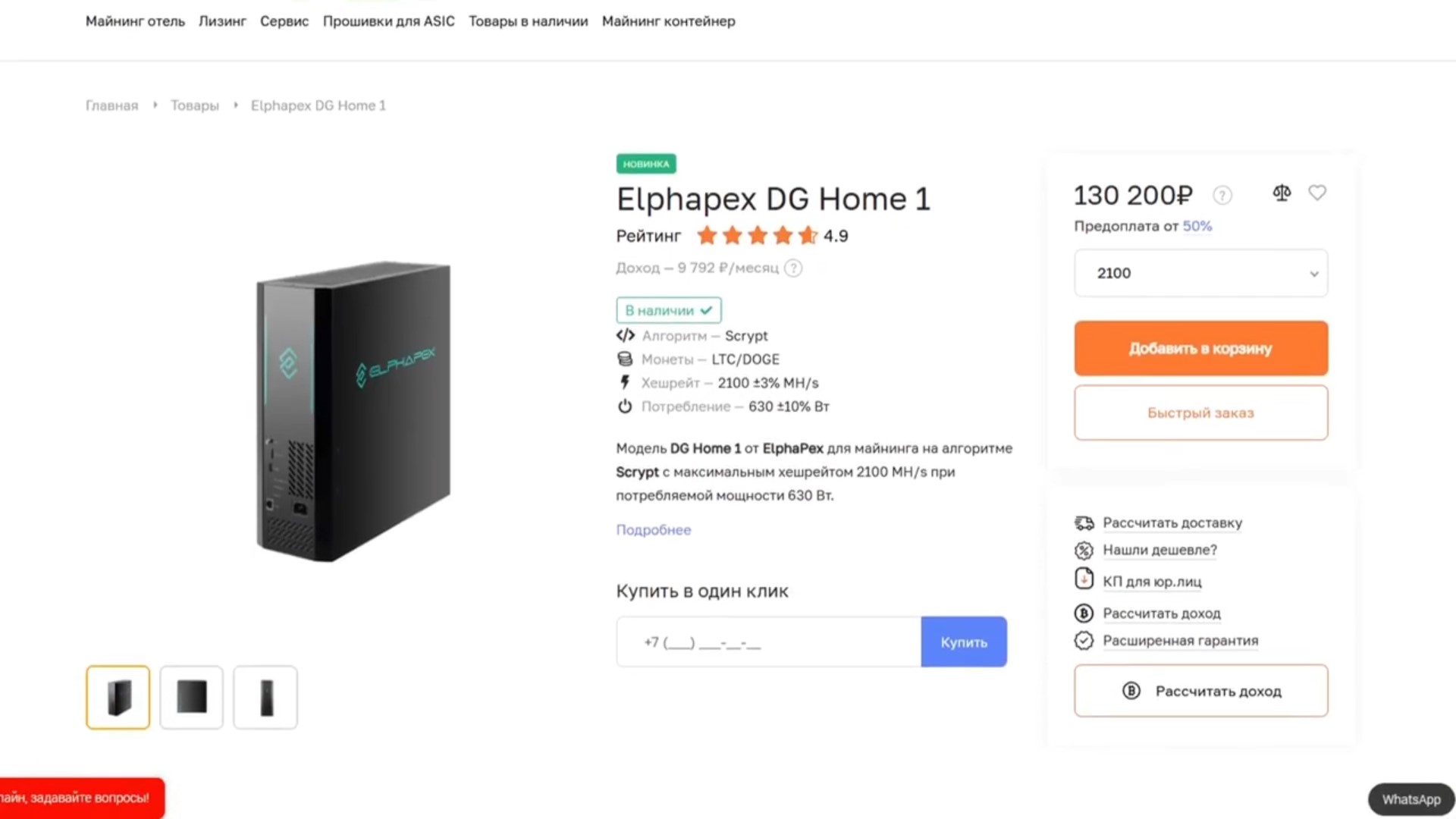Go to Товары в наличии section

(528, 21)
